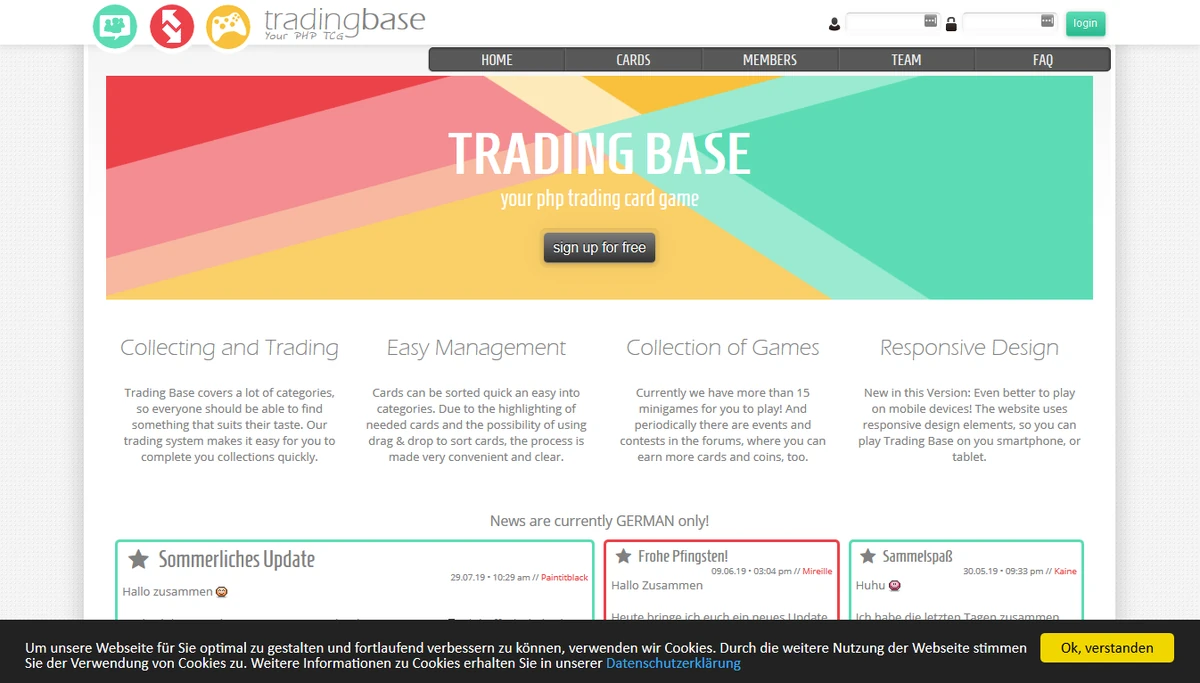This screenshot has width=1200, height=683.
Task: Open the TEAM section
Action: pos(906,59)
